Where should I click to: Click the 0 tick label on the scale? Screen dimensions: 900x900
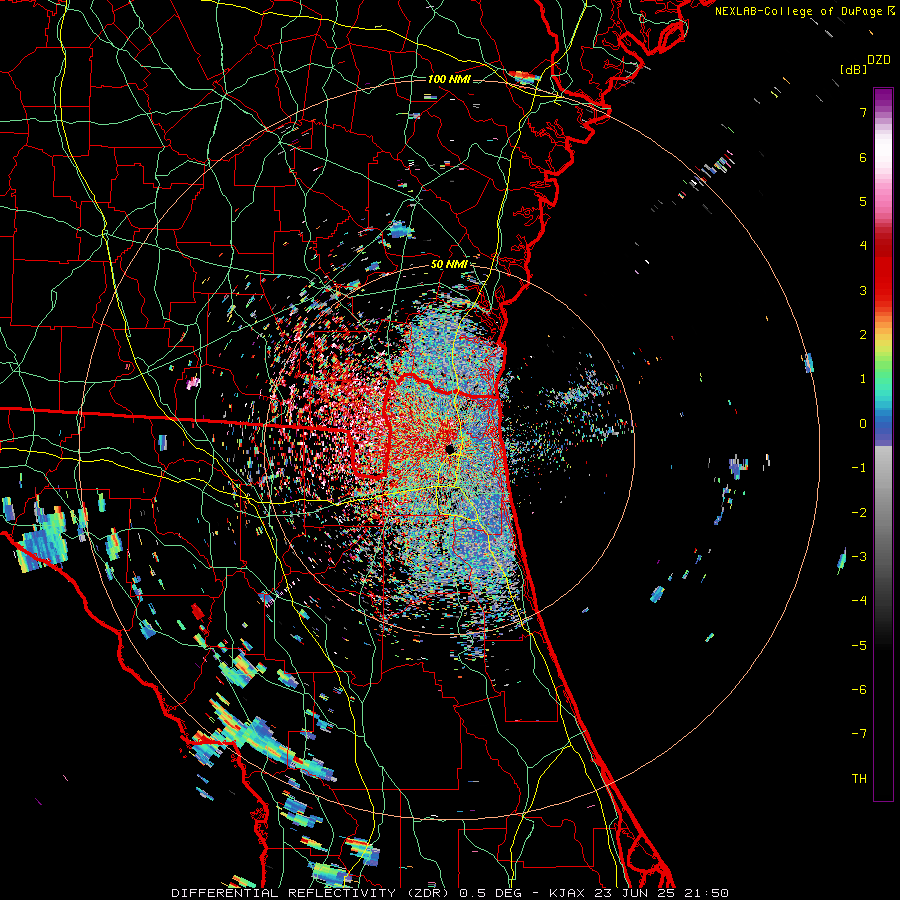863,424
